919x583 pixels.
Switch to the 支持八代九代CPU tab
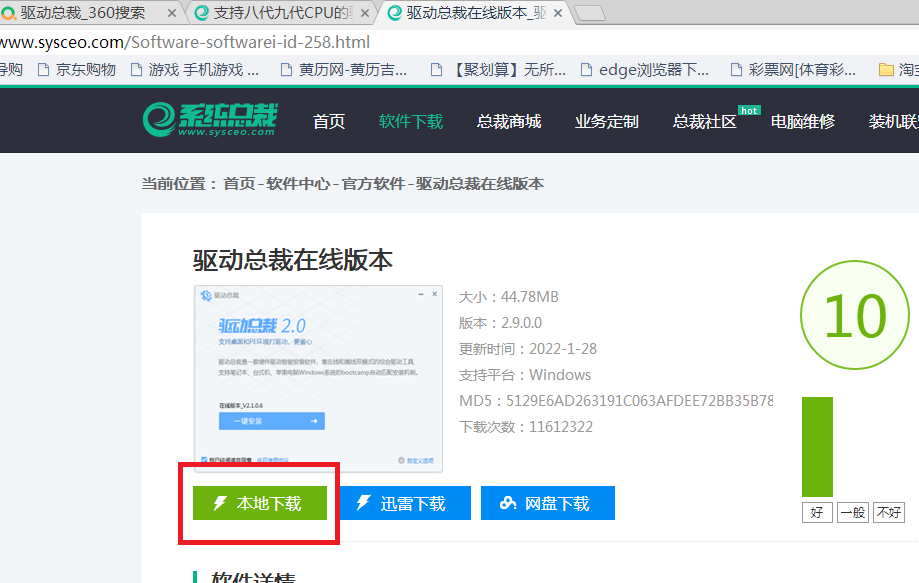pyautogui.click(x=281, y=12)
